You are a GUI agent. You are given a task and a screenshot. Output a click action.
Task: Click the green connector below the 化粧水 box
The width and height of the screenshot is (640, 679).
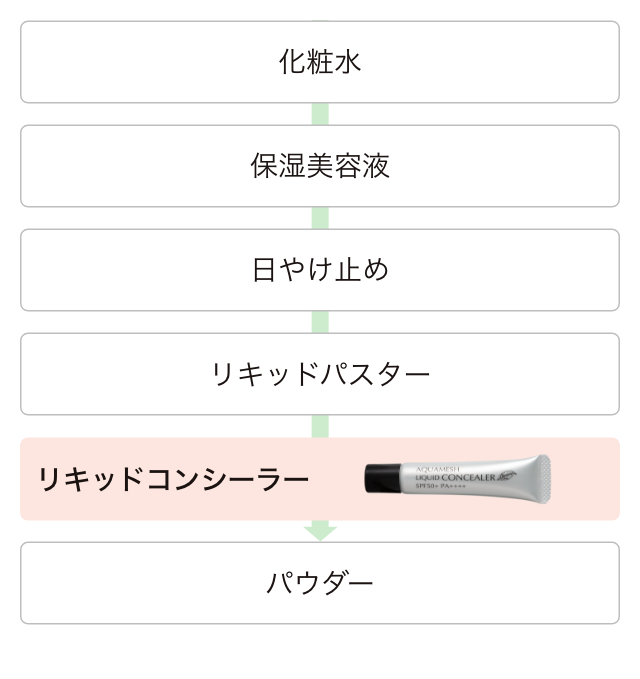(x=320, y=114)
